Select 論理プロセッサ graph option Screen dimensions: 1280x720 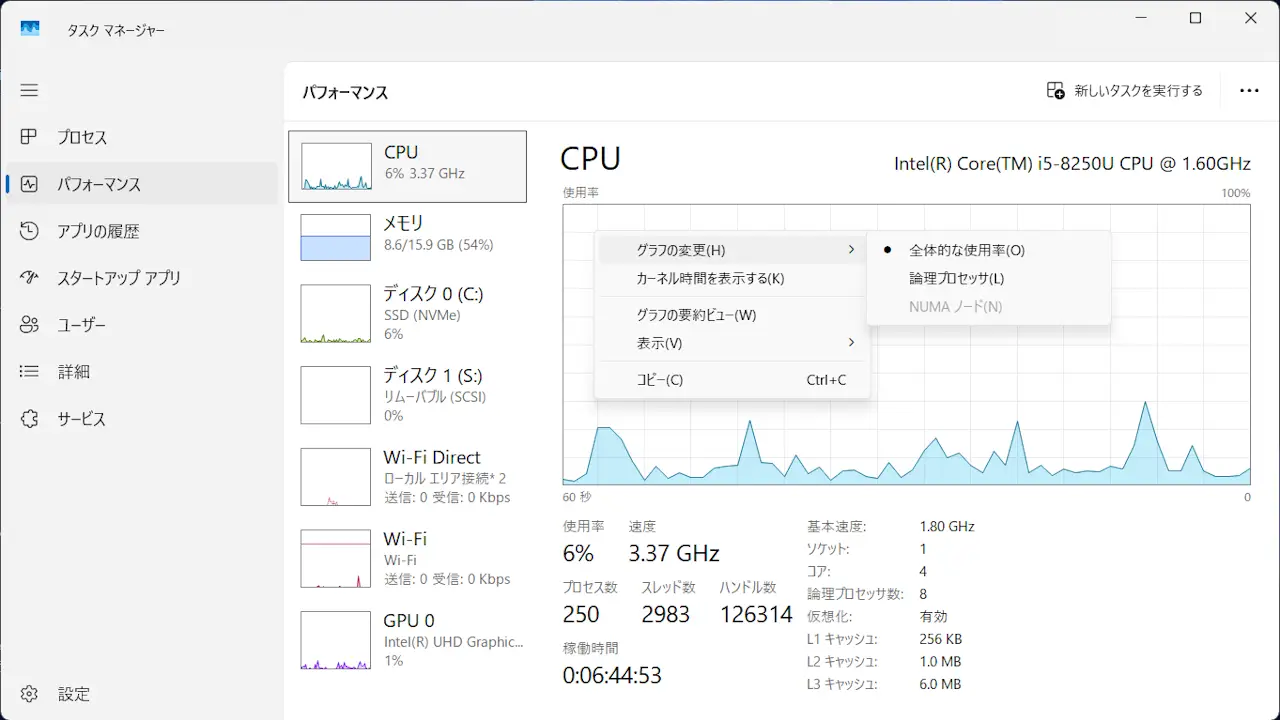point(956,278)
